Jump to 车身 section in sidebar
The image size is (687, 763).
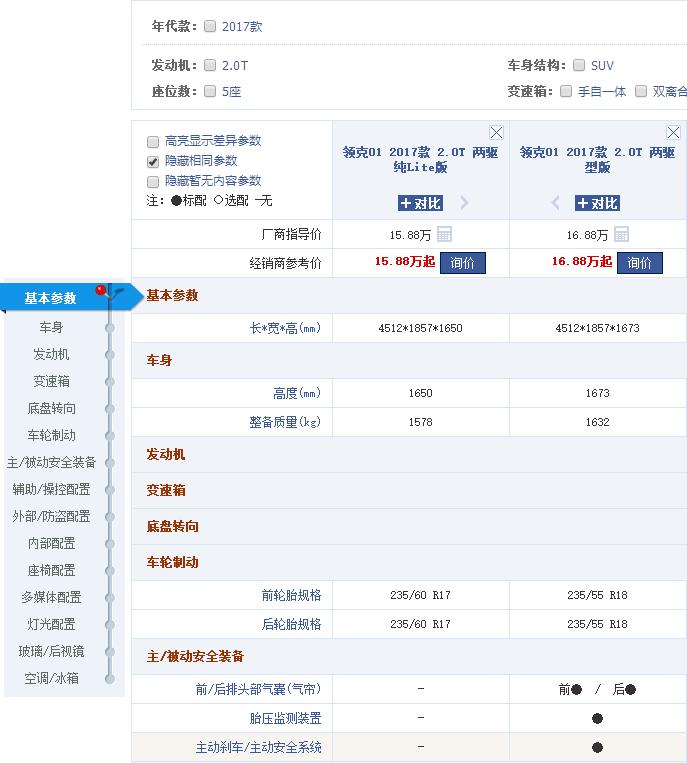point(51,327)
